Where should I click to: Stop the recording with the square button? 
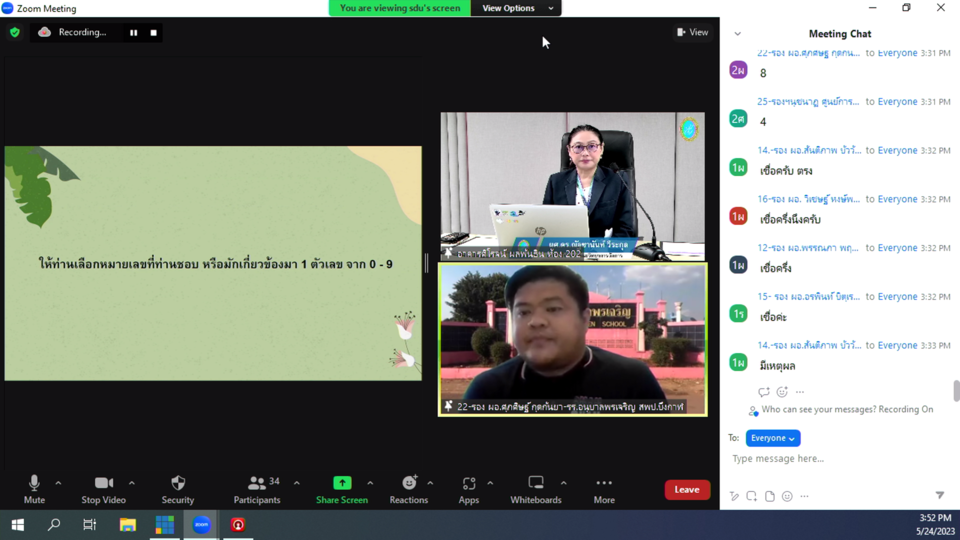153,32
